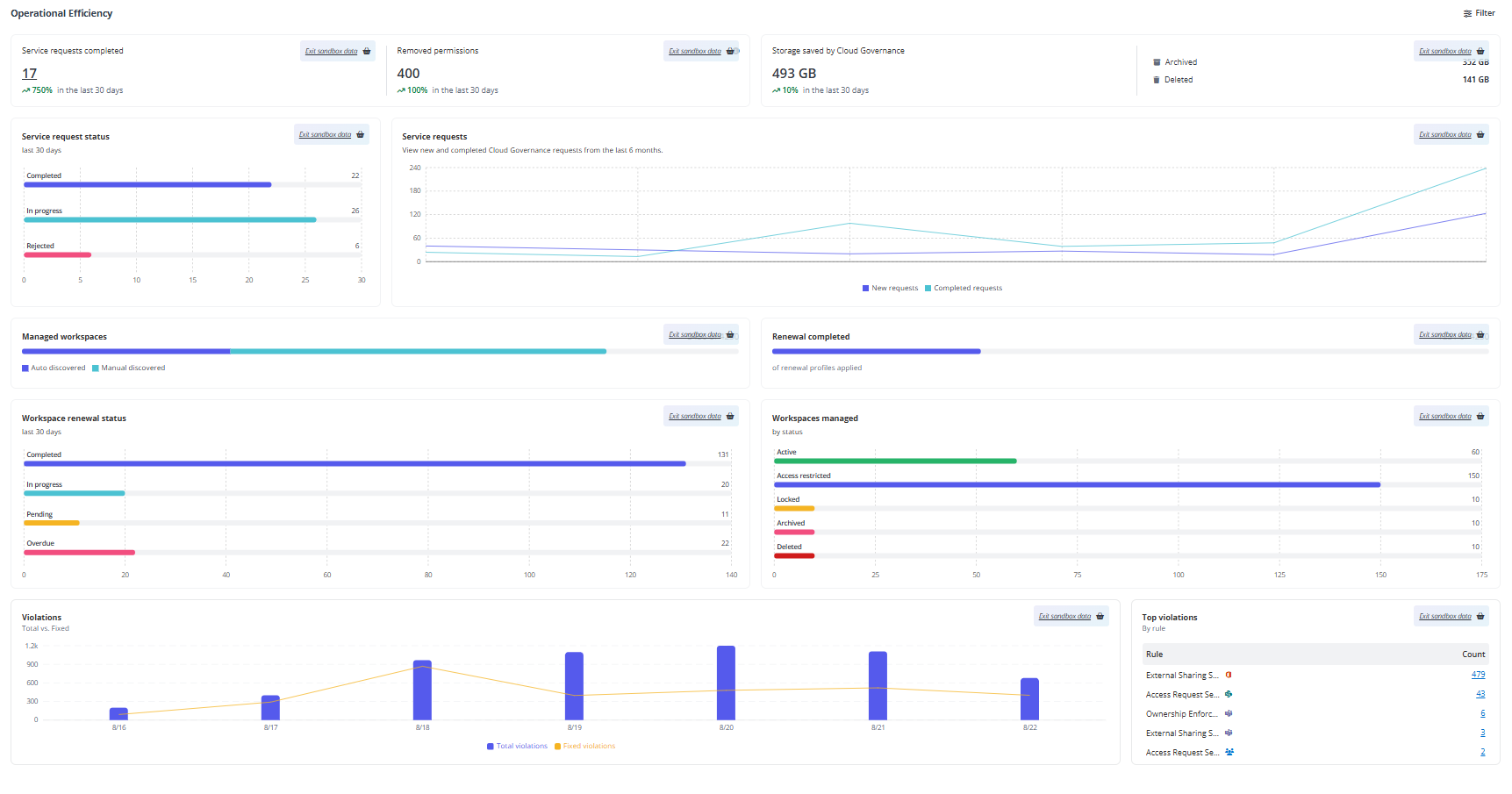Toggle New requests legend in Service requests chart
Viewport: 1512px width, 794px height.
pyautogui.click(x=890, y=289)
